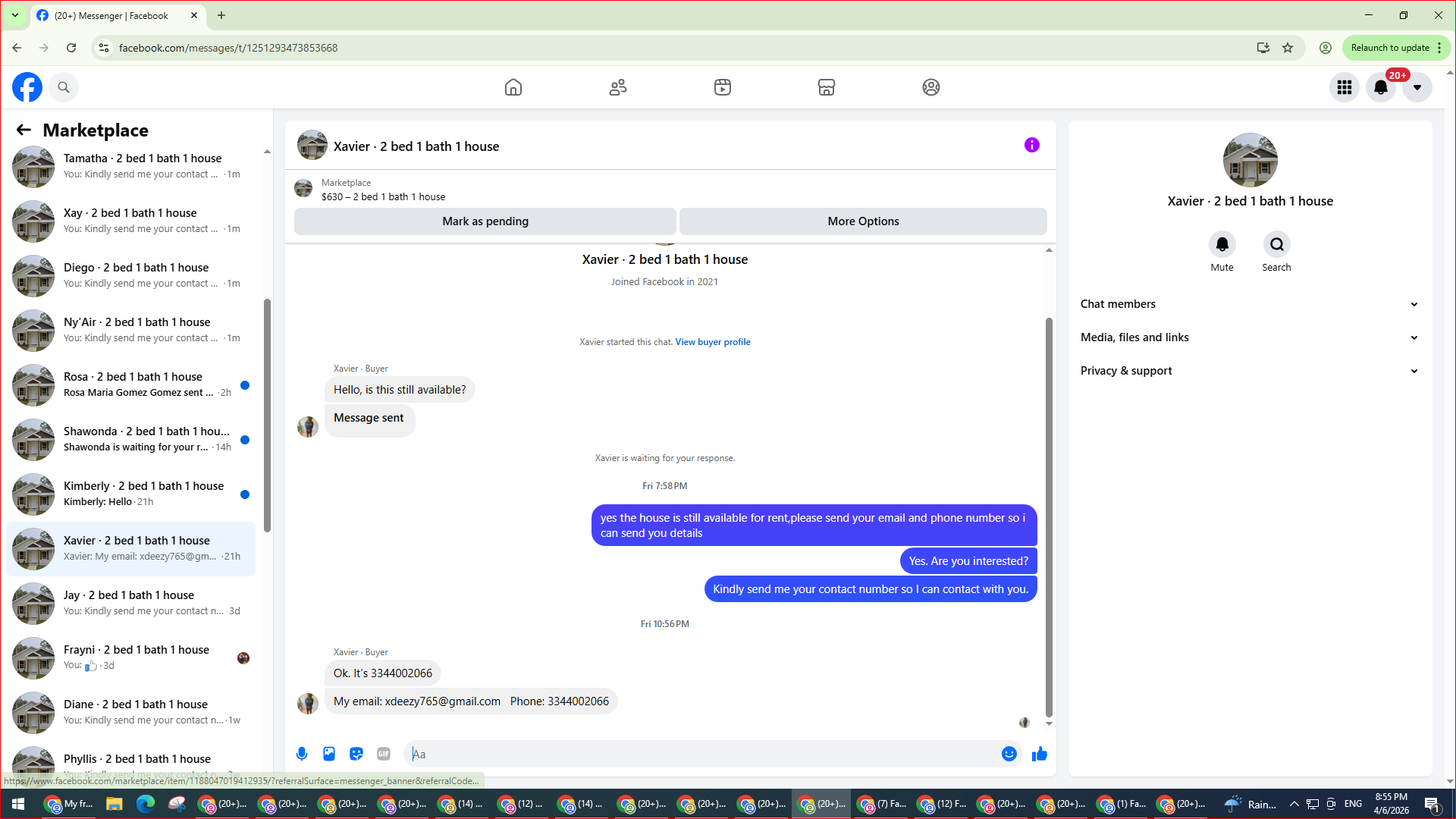Screen dimensions: 1456x819
Task: Open the Groups icon in top navigation
Action: pos(931,87)
